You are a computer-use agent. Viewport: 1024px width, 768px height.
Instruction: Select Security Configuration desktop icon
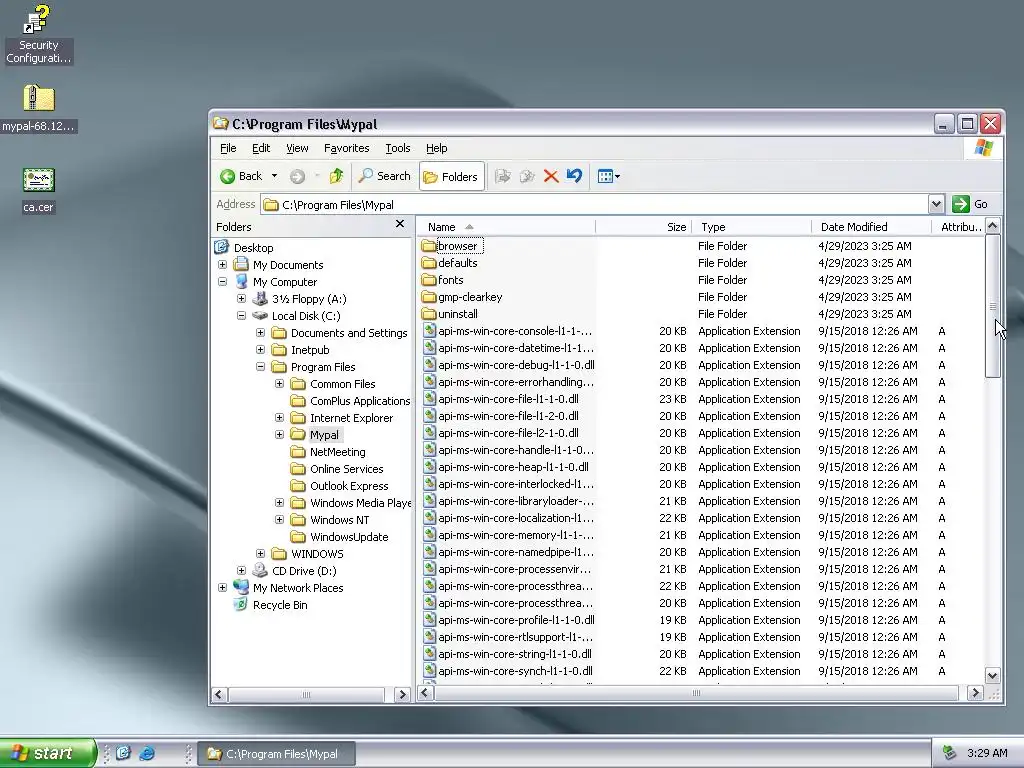tap(38, 34)
